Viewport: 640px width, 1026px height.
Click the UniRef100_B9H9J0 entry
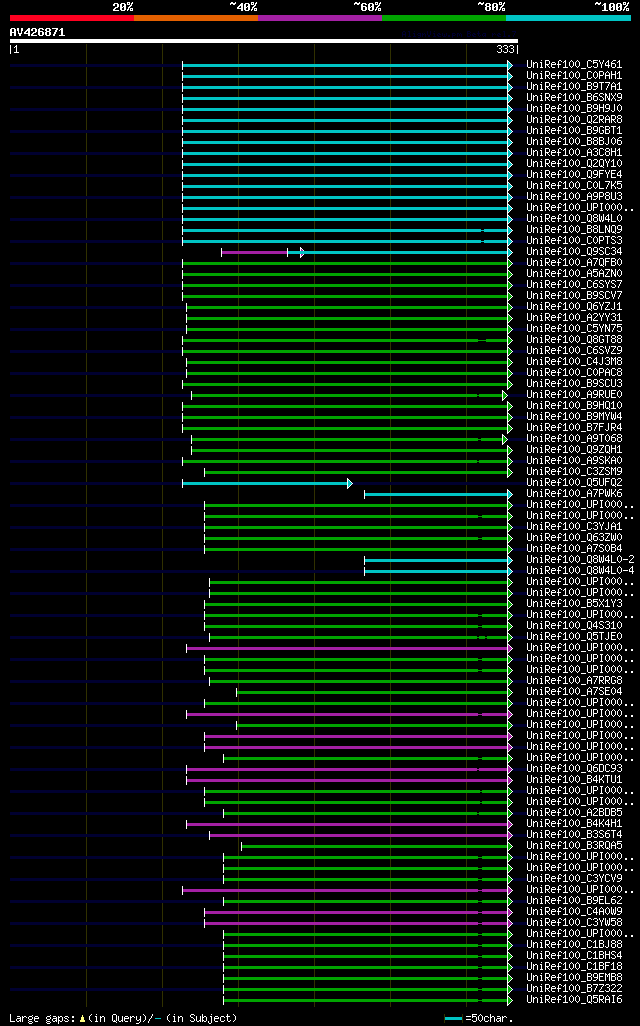(574, 109)
